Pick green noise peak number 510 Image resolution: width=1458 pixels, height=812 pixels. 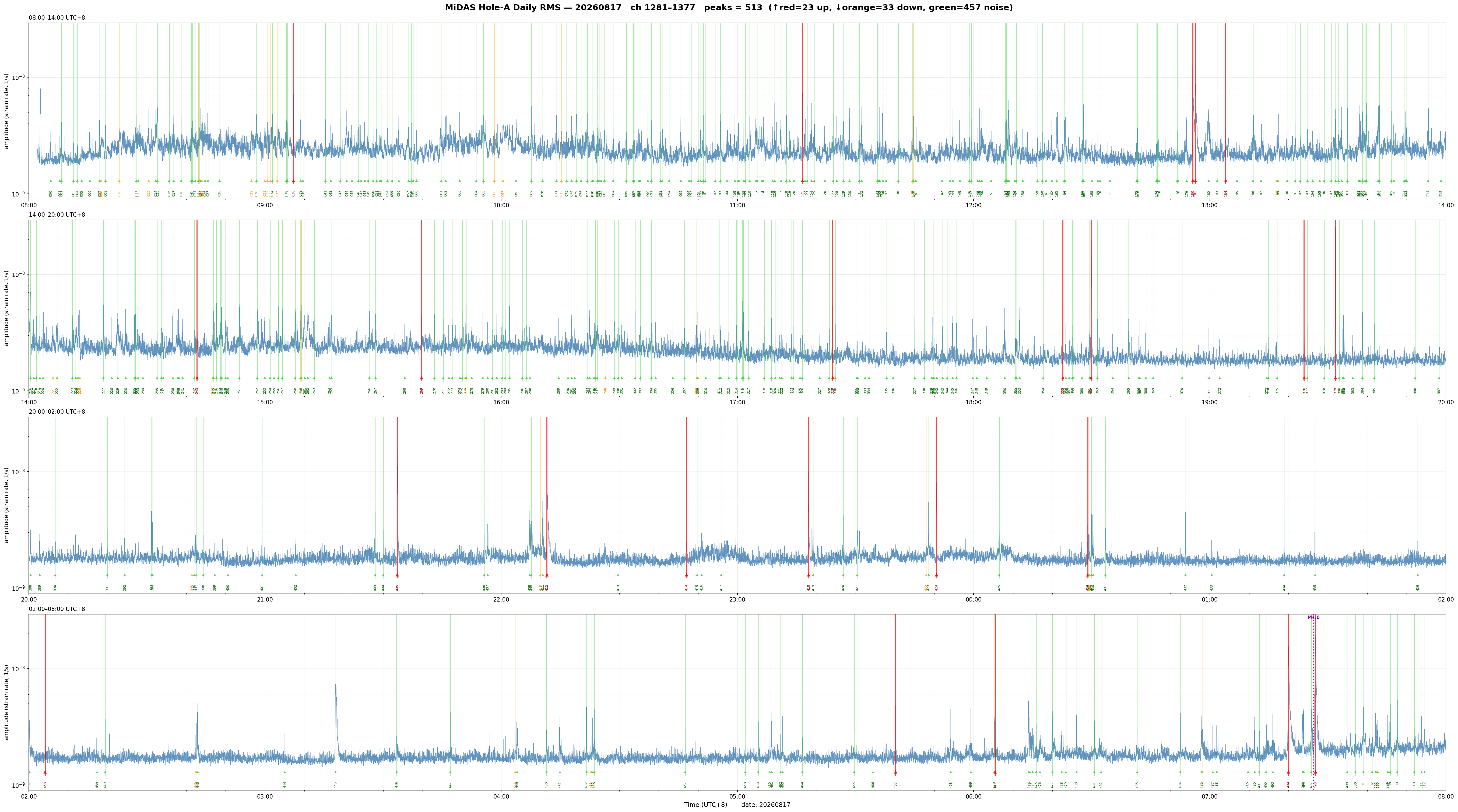[1414, 785]
